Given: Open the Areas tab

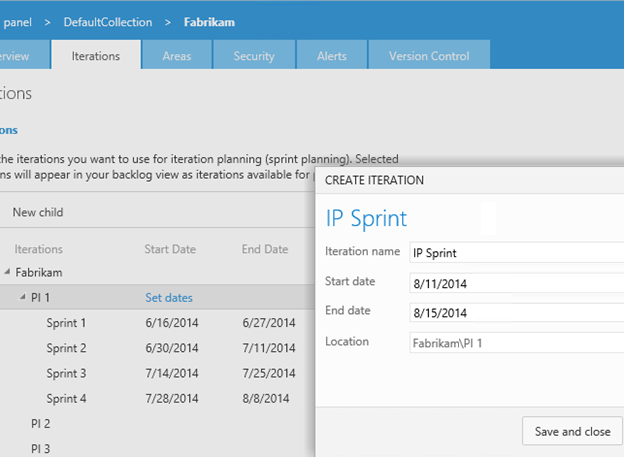Looking at the screenshot, I should click(177, 56).
